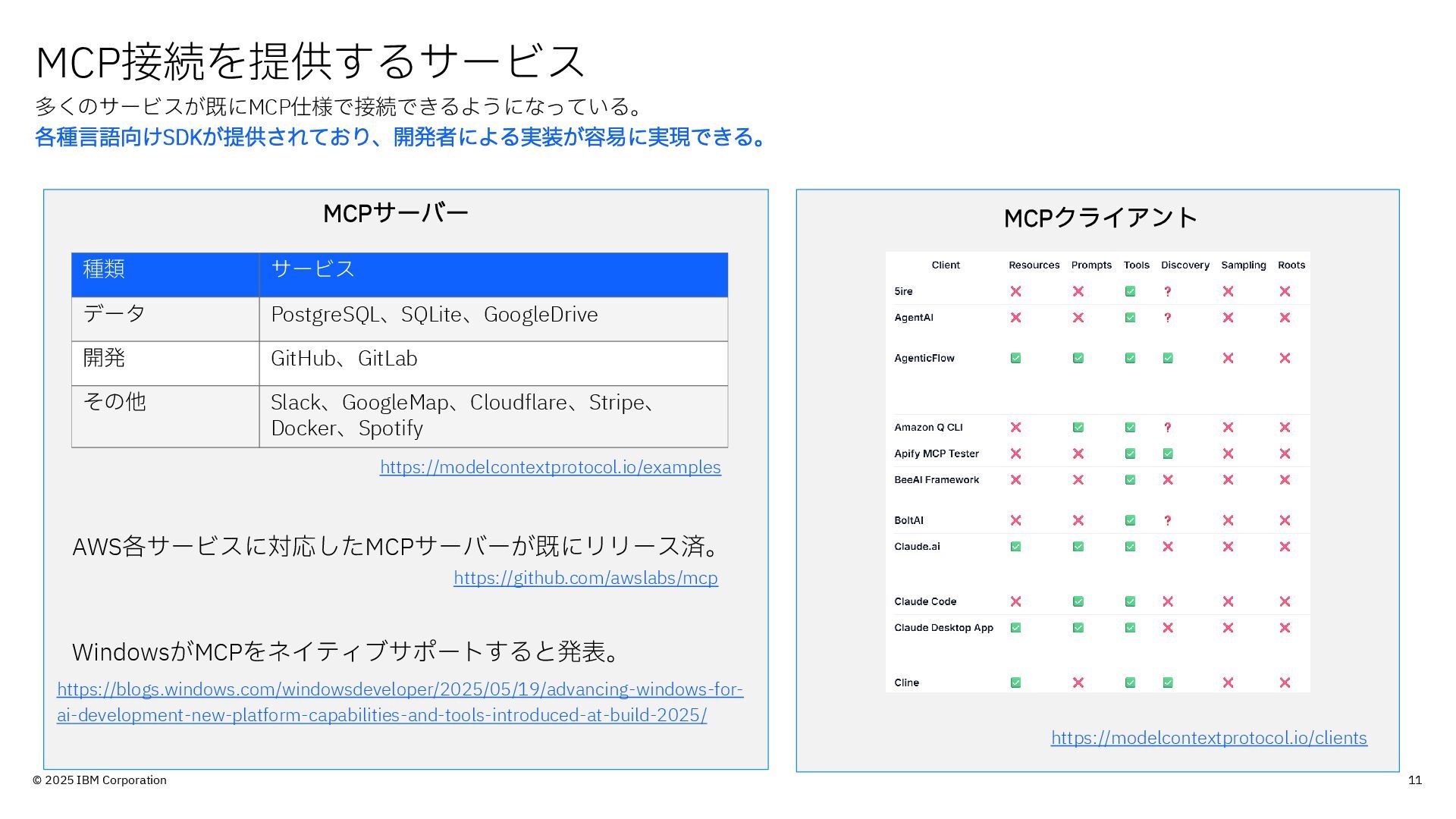Click the green Discovery checkmark for Cline
This screenshot has width=1456, height=819.
(1168, 682)
